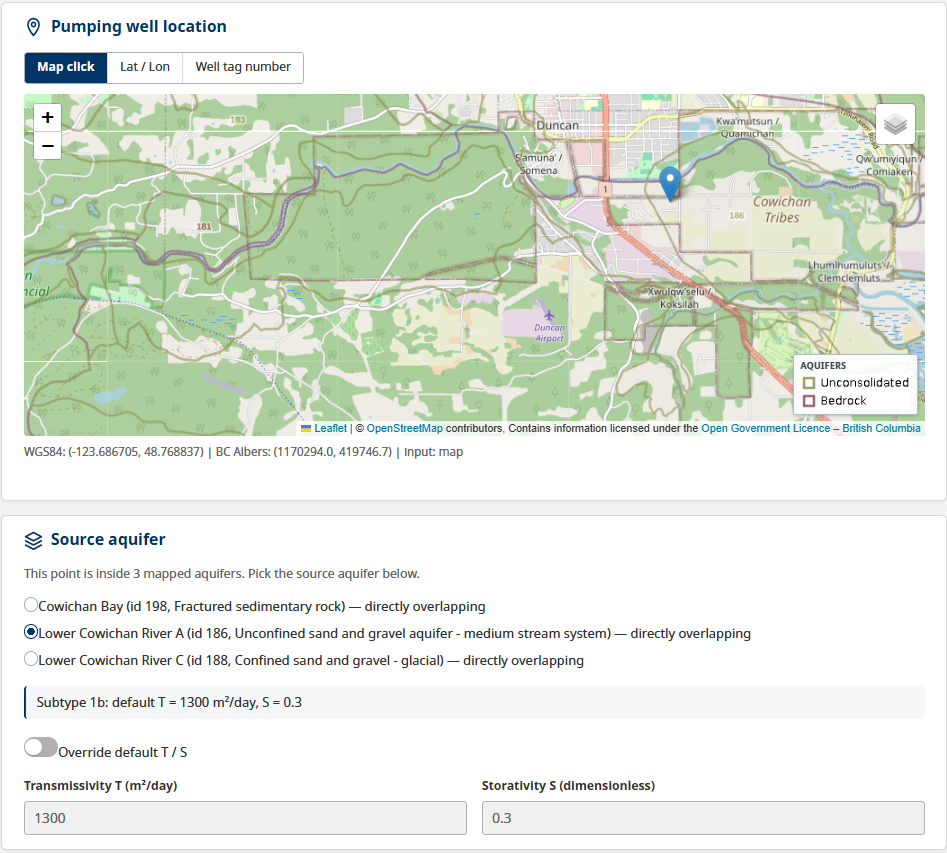Click the Lhumlhumuluts' / Clemclemluts map label
The height and width of the screenshot is (853, 947).
coord(848,272)
